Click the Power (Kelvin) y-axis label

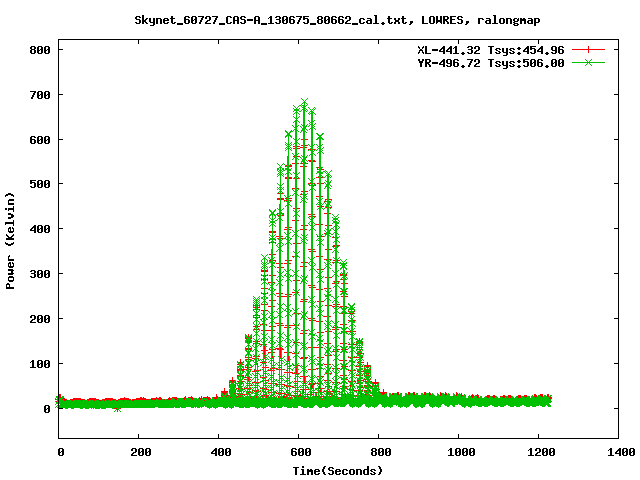click(x=10, y=240)
